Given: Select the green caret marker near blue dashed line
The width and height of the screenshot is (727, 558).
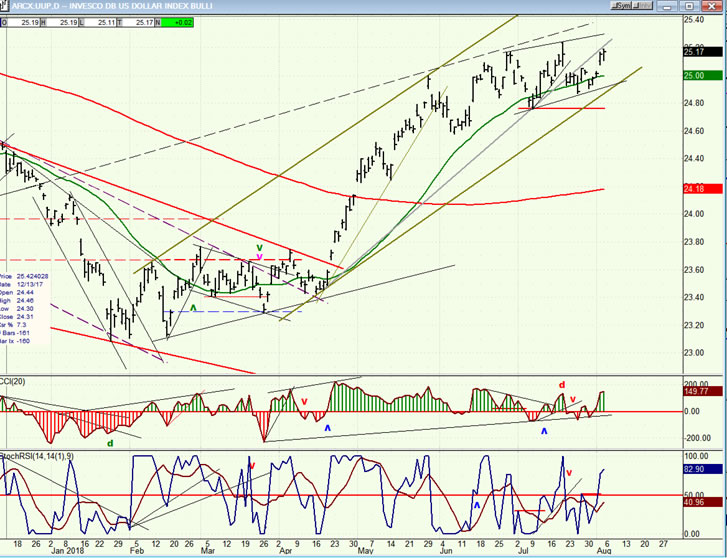Looking at the screenshot, I should coord(193,308).
